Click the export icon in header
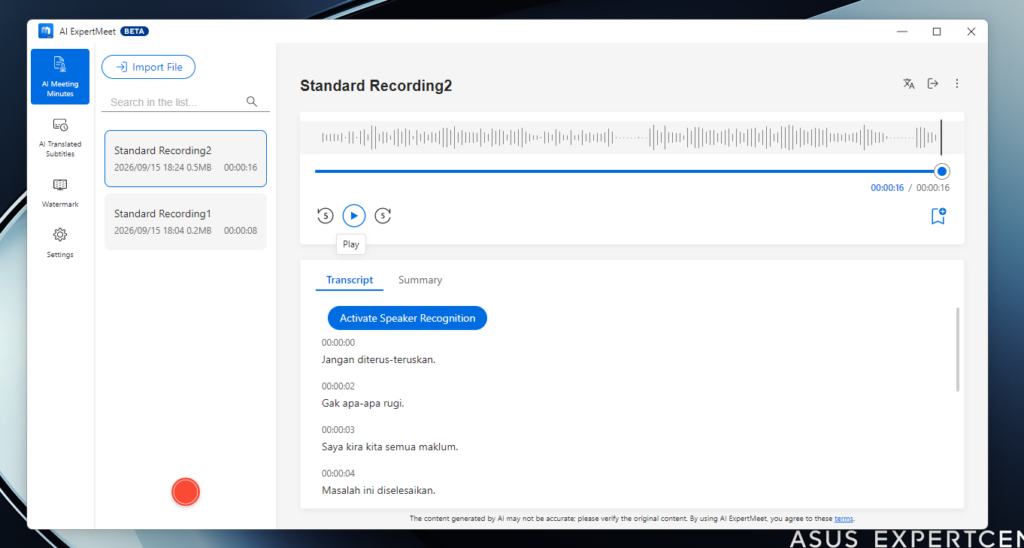 (x=933, y=84)
